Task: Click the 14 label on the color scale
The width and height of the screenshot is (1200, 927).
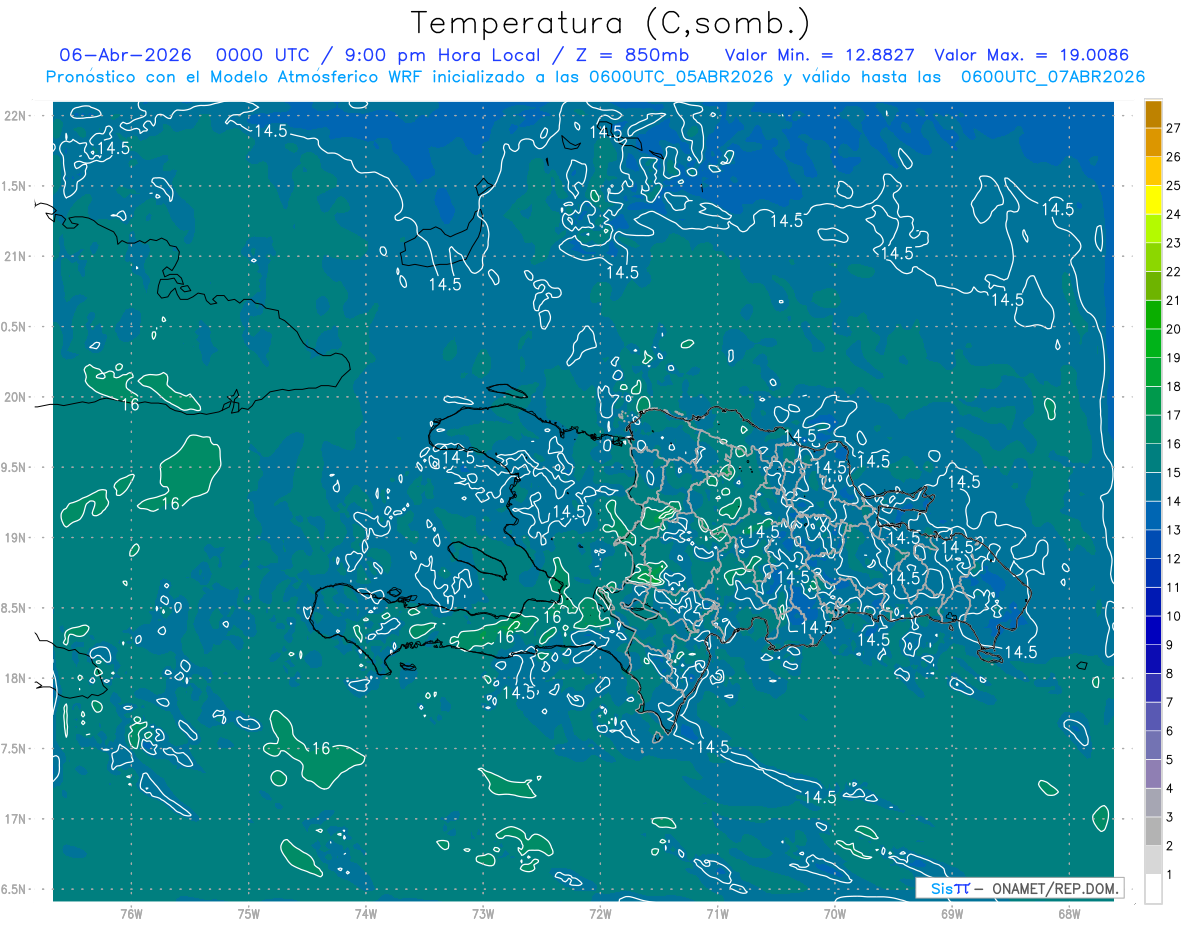Action: [1173, 501]
